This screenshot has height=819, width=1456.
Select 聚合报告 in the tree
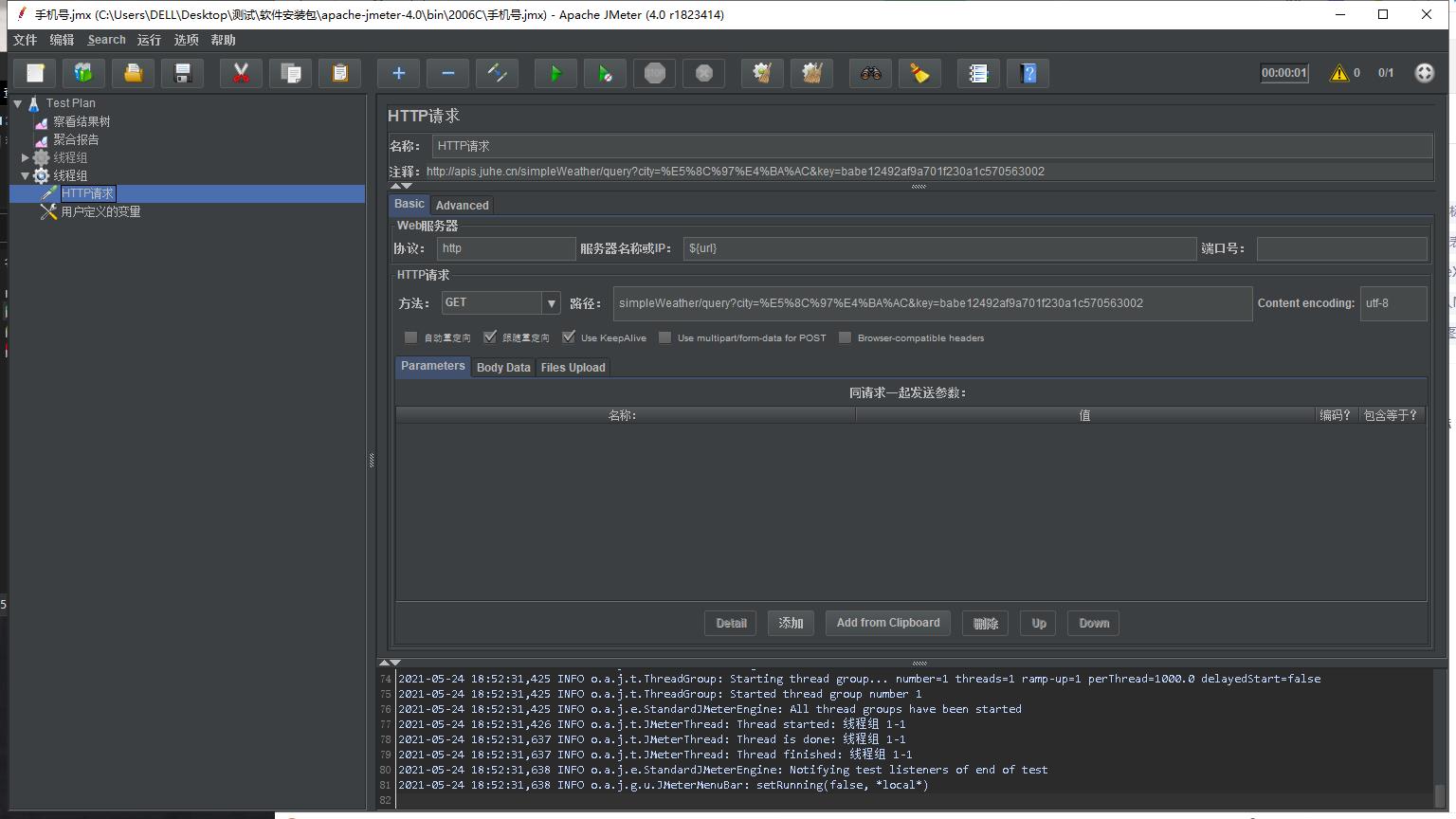click(76, 139)
